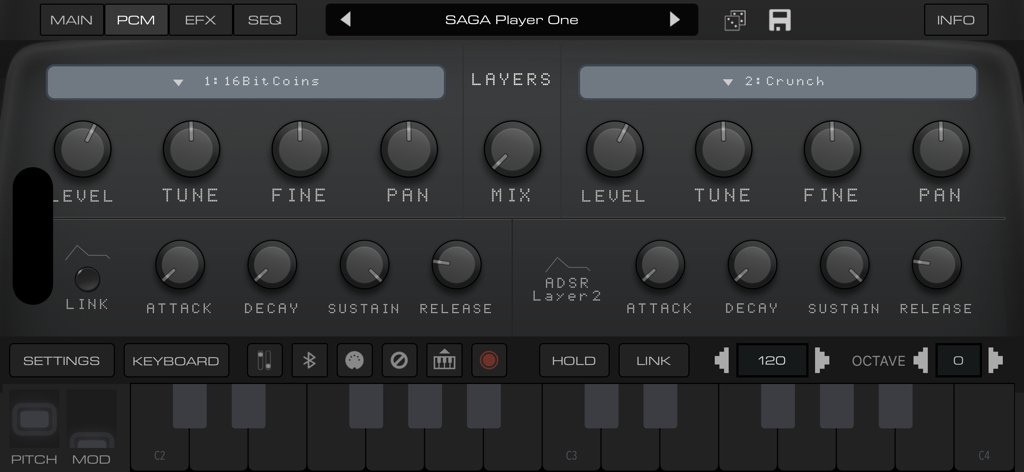
Task: Open Bluetooth MIDI settings
Action: 310,360
